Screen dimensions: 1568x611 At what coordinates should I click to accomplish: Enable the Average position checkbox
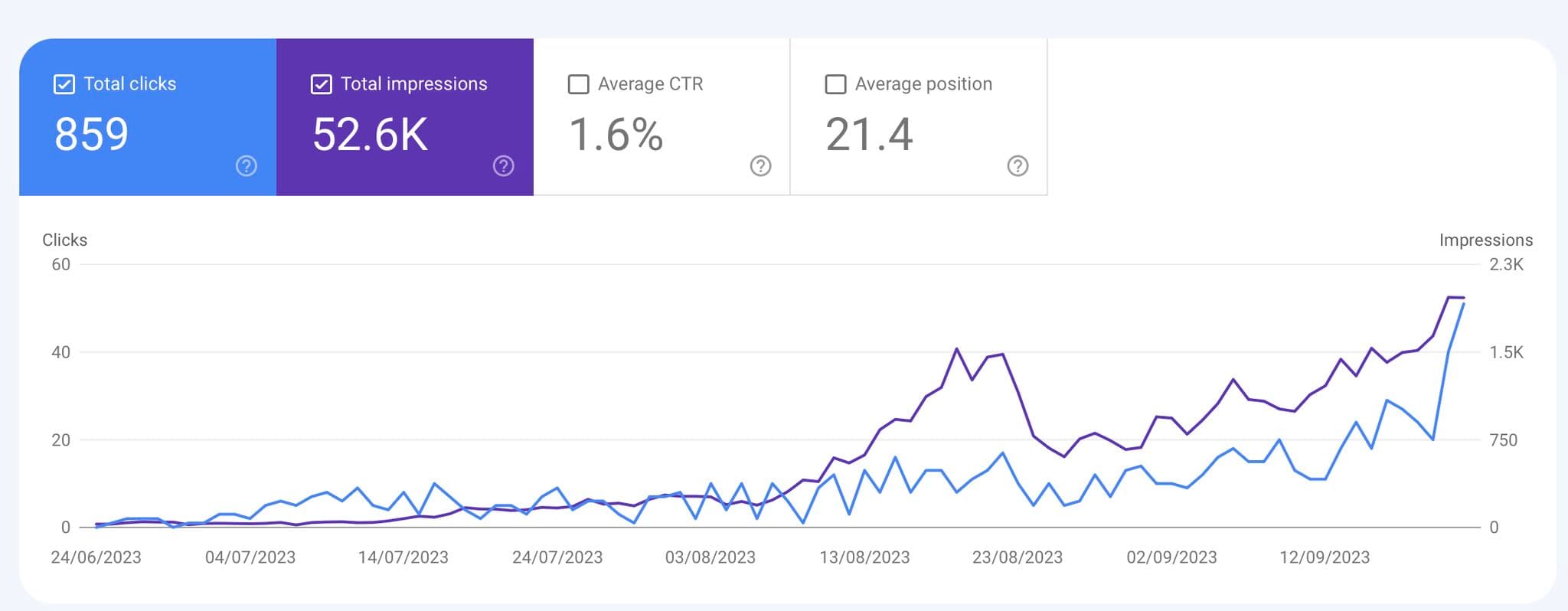point(836,84)
